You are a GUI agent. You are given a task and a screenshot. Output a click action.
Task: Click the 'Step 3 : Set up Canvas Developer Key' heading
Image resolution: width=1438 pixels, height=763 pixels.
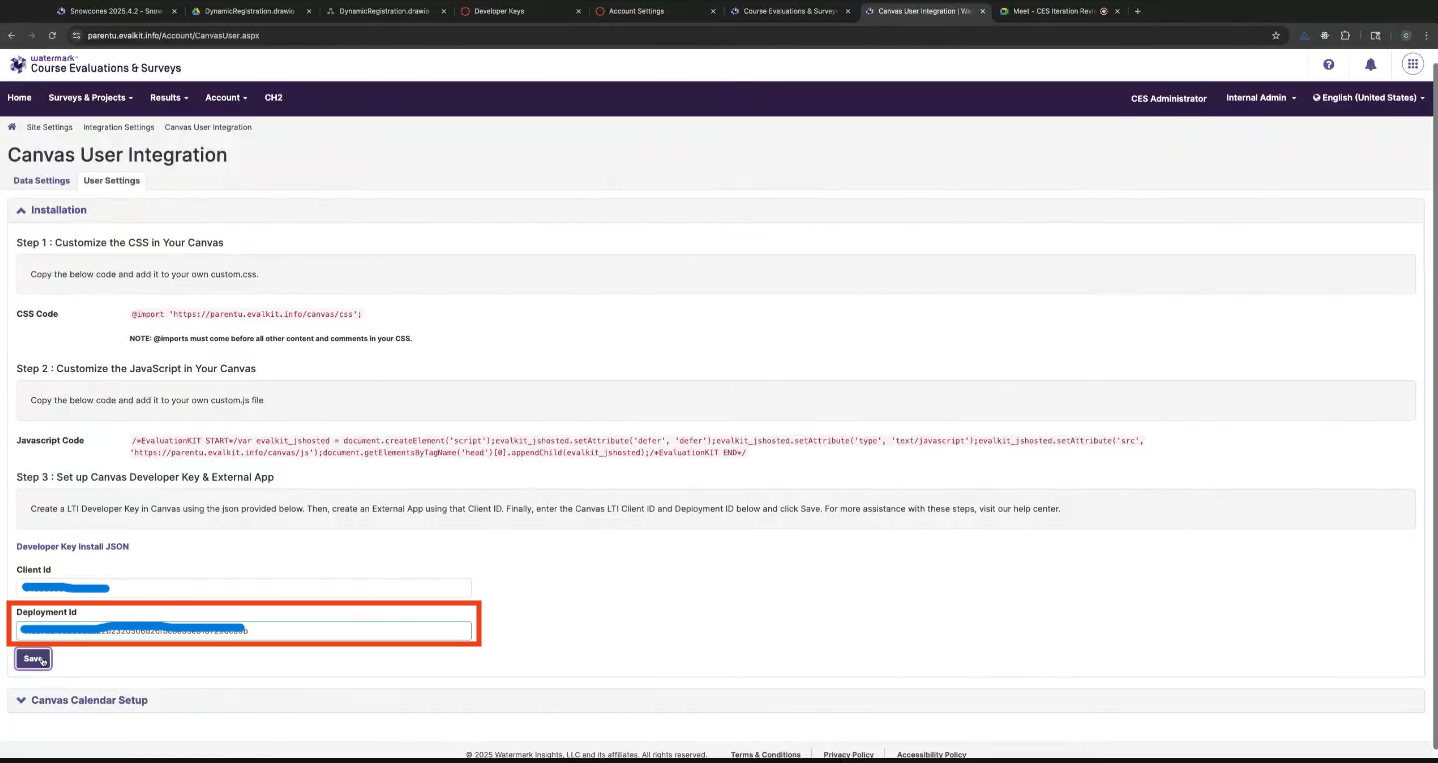click(145, 477)
